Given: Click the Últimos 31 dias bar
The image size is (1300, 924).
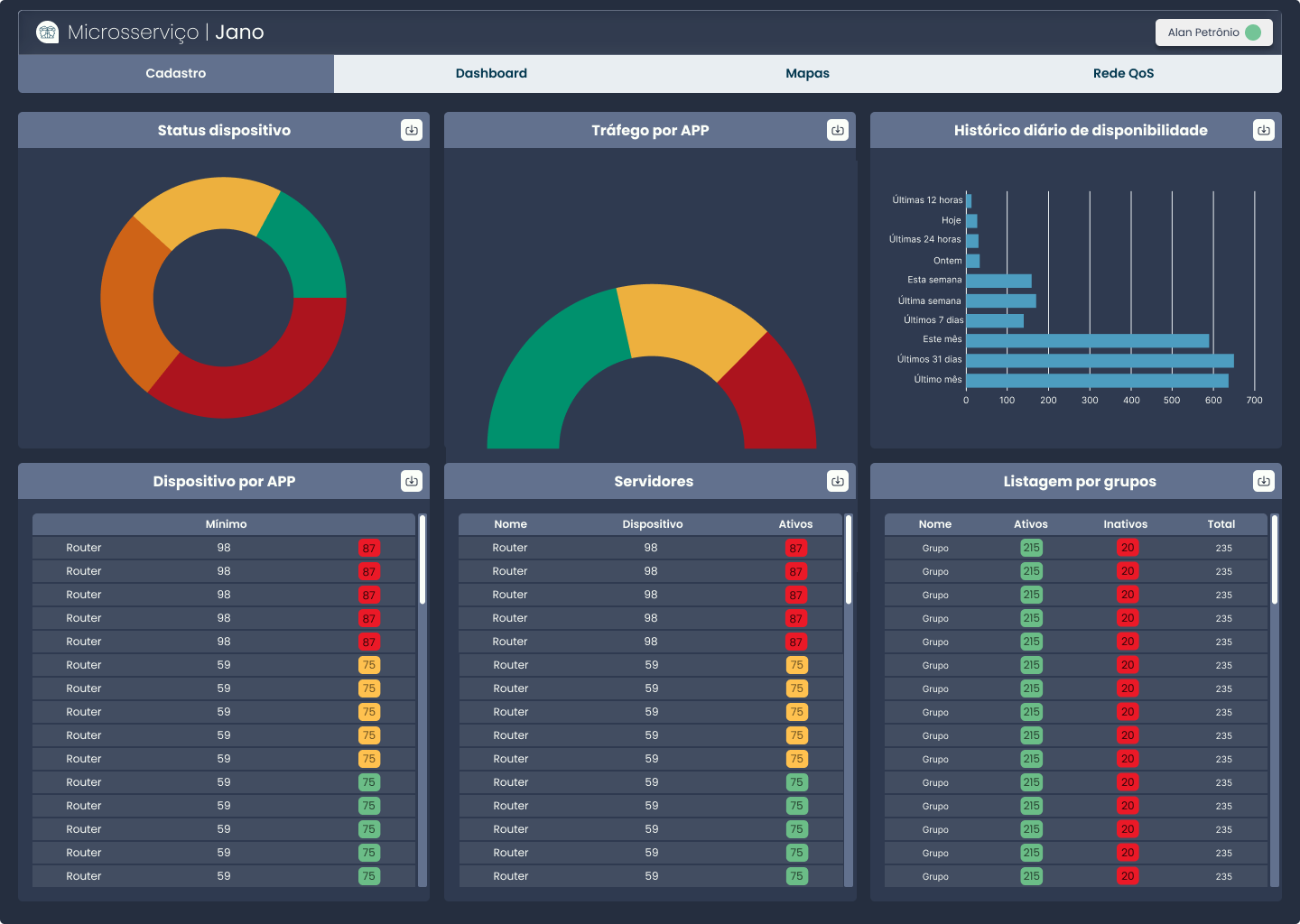Looking at the screenshot, I should click(x=1100, y=360).
